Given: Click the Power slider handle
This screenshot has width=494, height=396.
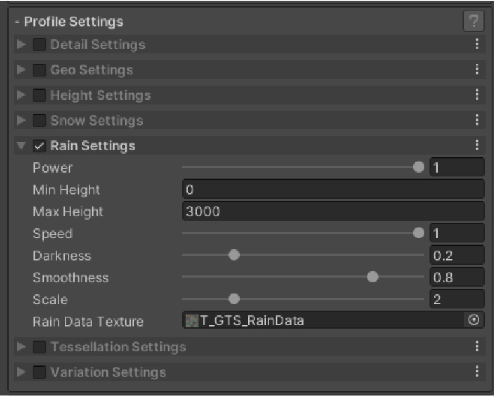Looking at the screenshot, I should (x=418, y=167).
